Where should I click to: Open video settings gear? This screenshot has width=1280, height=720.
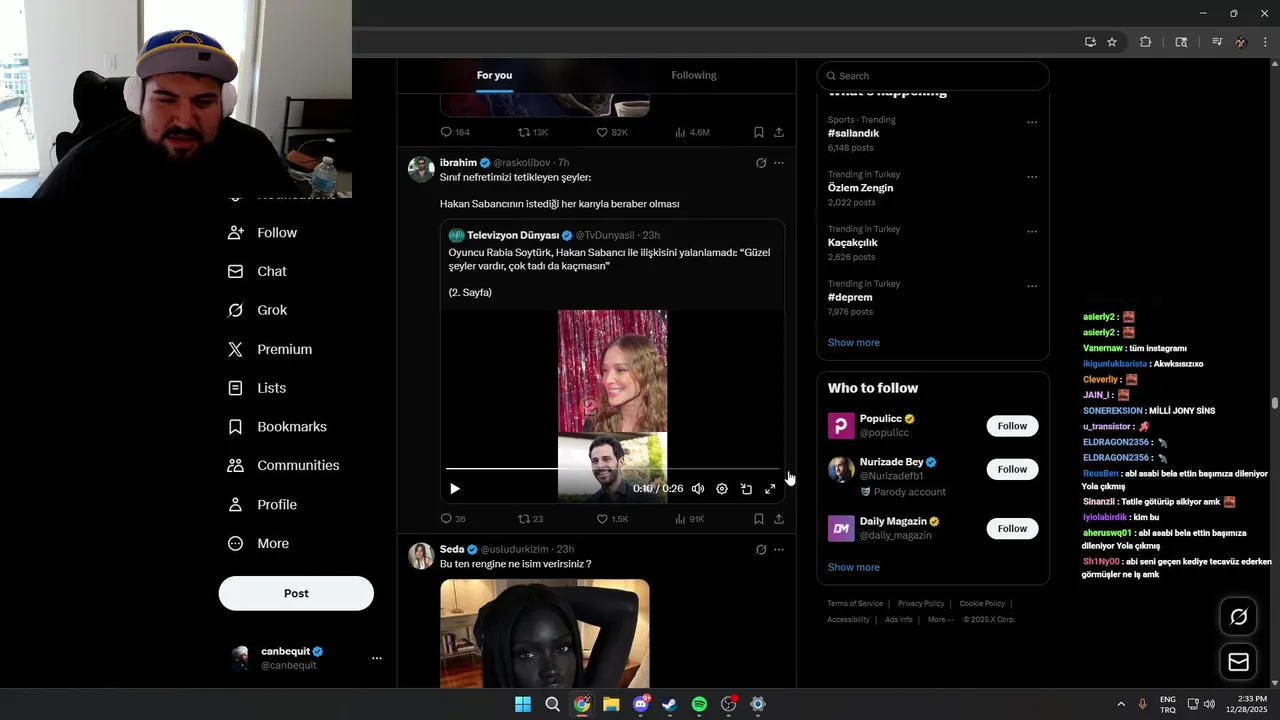tap(722, 489)
